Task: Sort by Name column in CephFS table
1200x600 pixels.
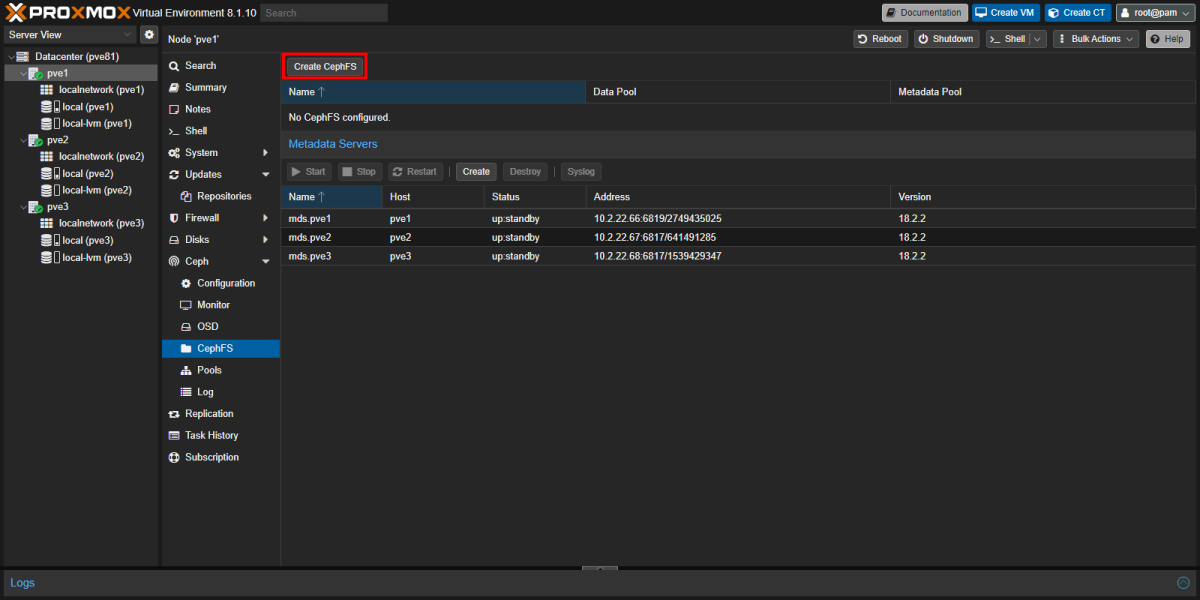Action: pos(433,92)
